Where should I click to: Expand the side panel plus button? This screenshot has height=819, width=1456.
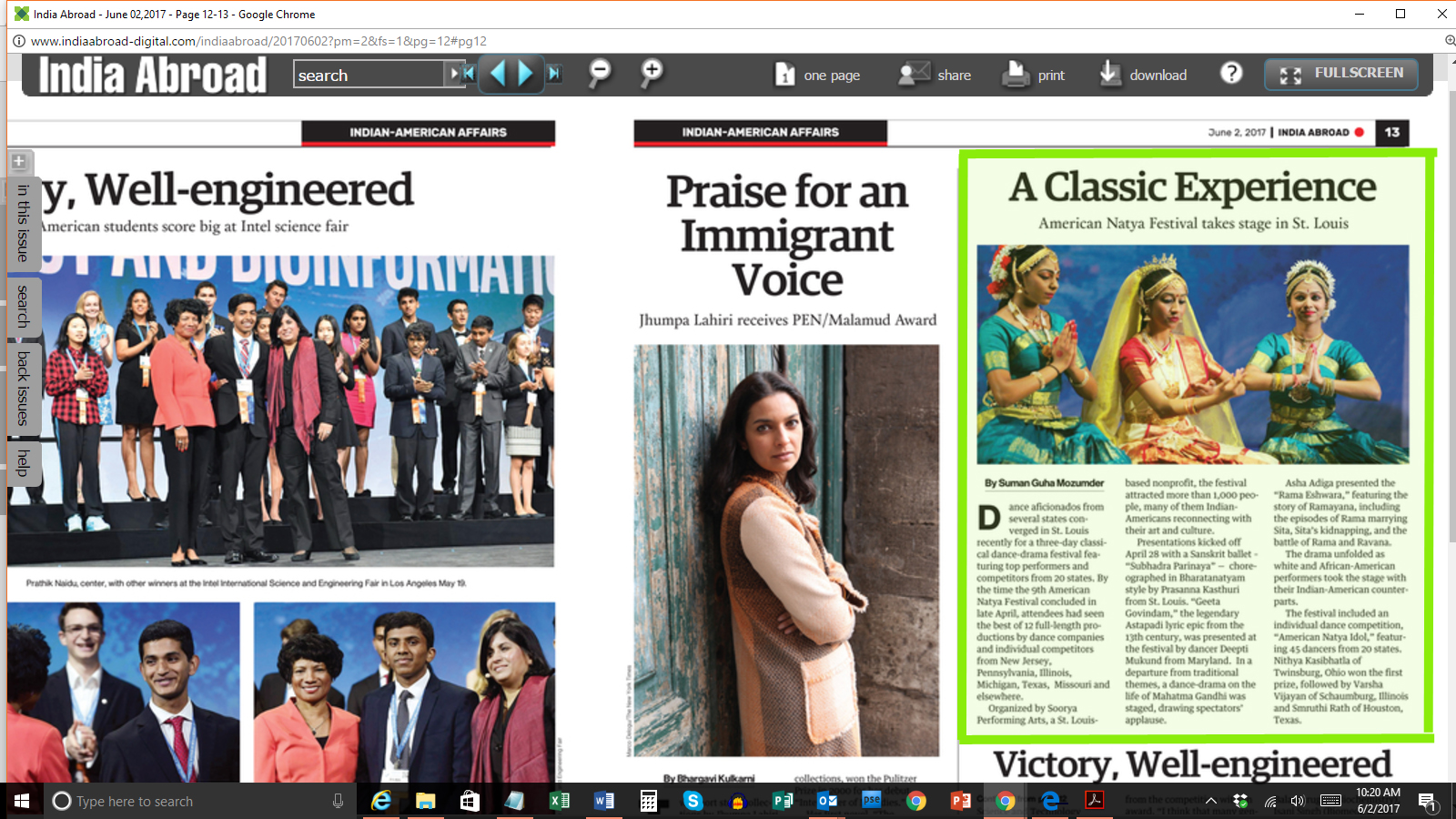point(18,162)
